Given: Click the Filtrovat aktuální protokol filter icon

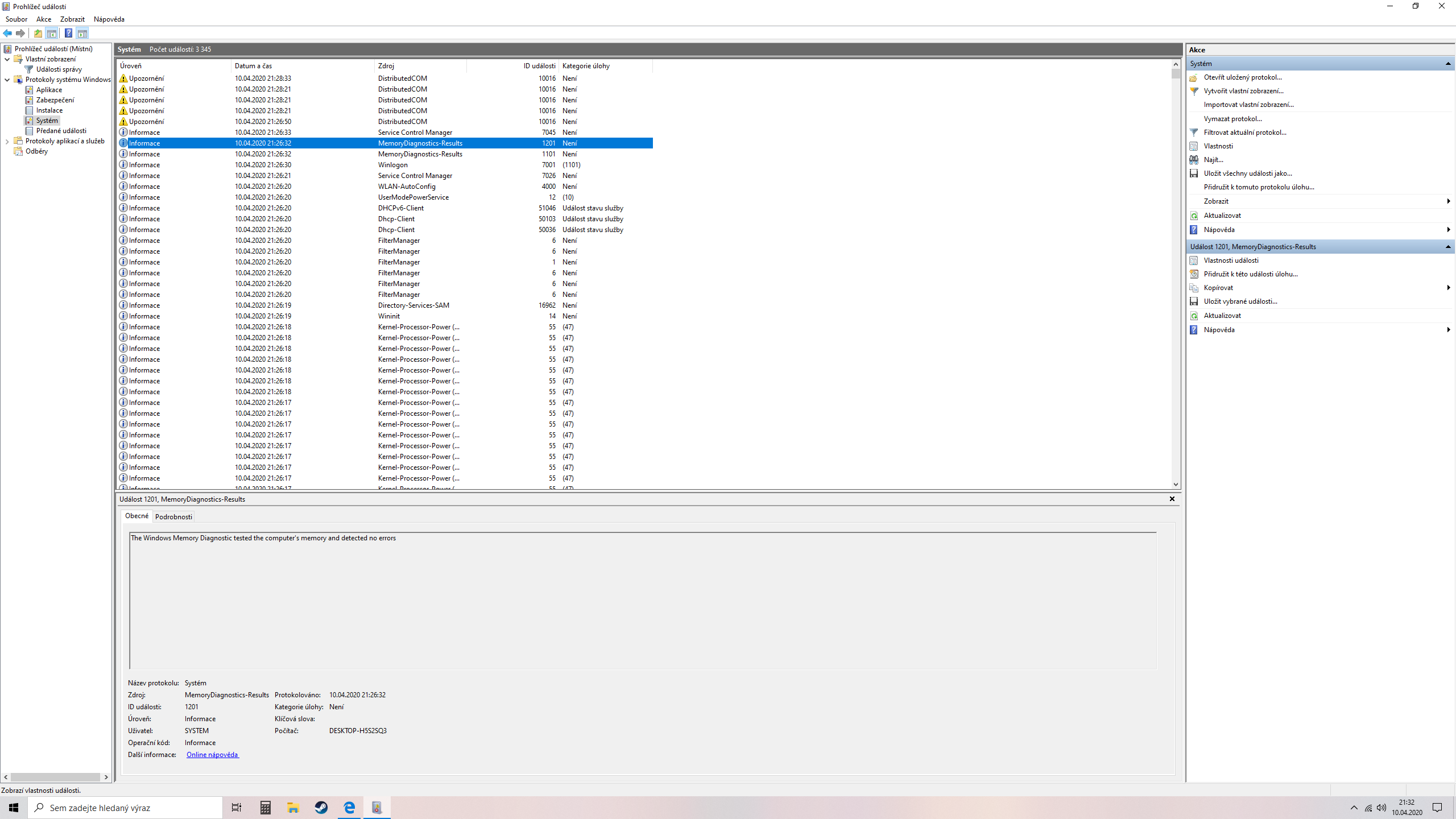Looking at the screenshot, I should [1194, 133].
